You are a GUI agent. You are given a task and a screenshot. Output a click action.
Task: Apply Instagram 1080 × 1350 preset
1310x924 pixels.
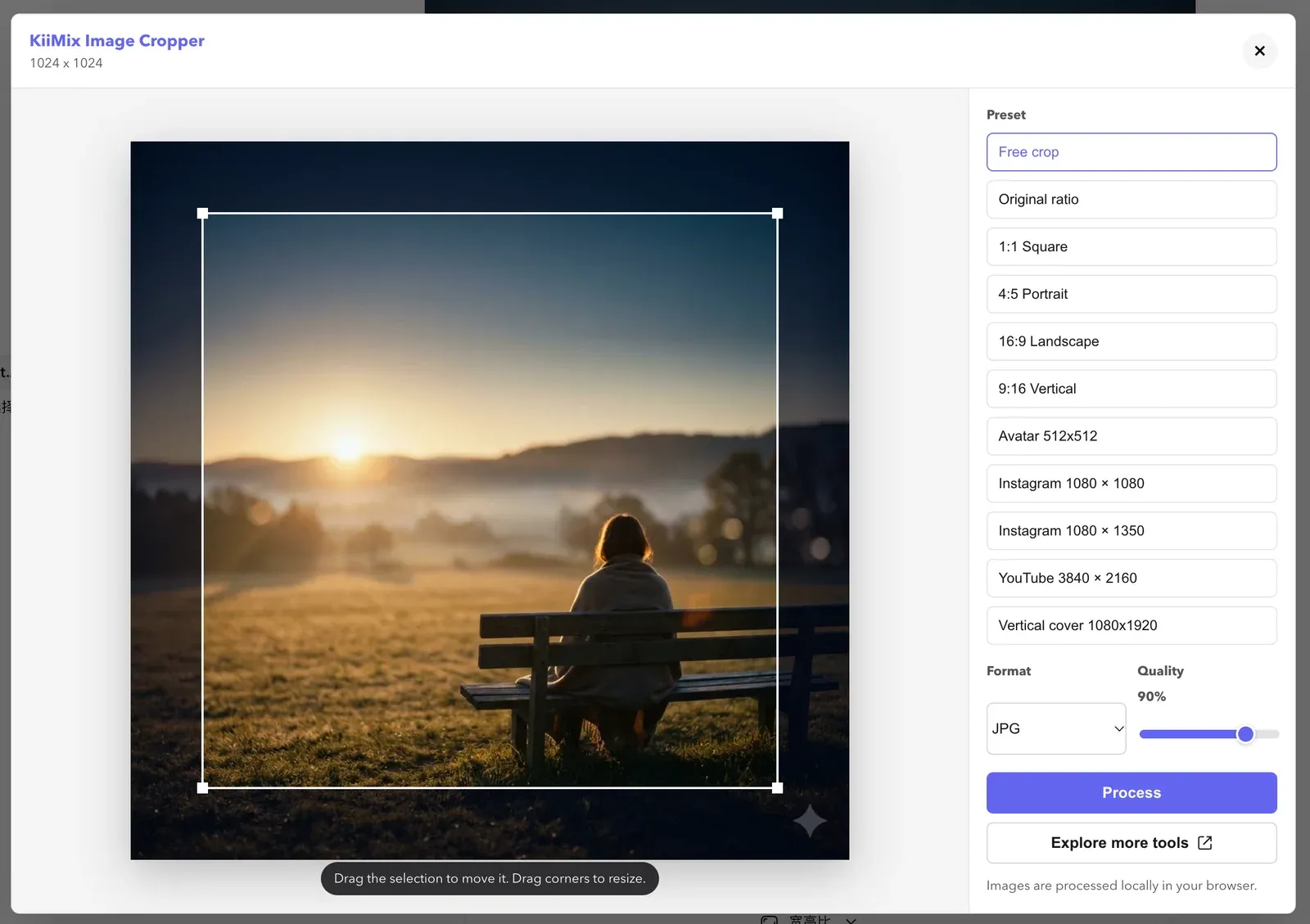[1132, 531]
